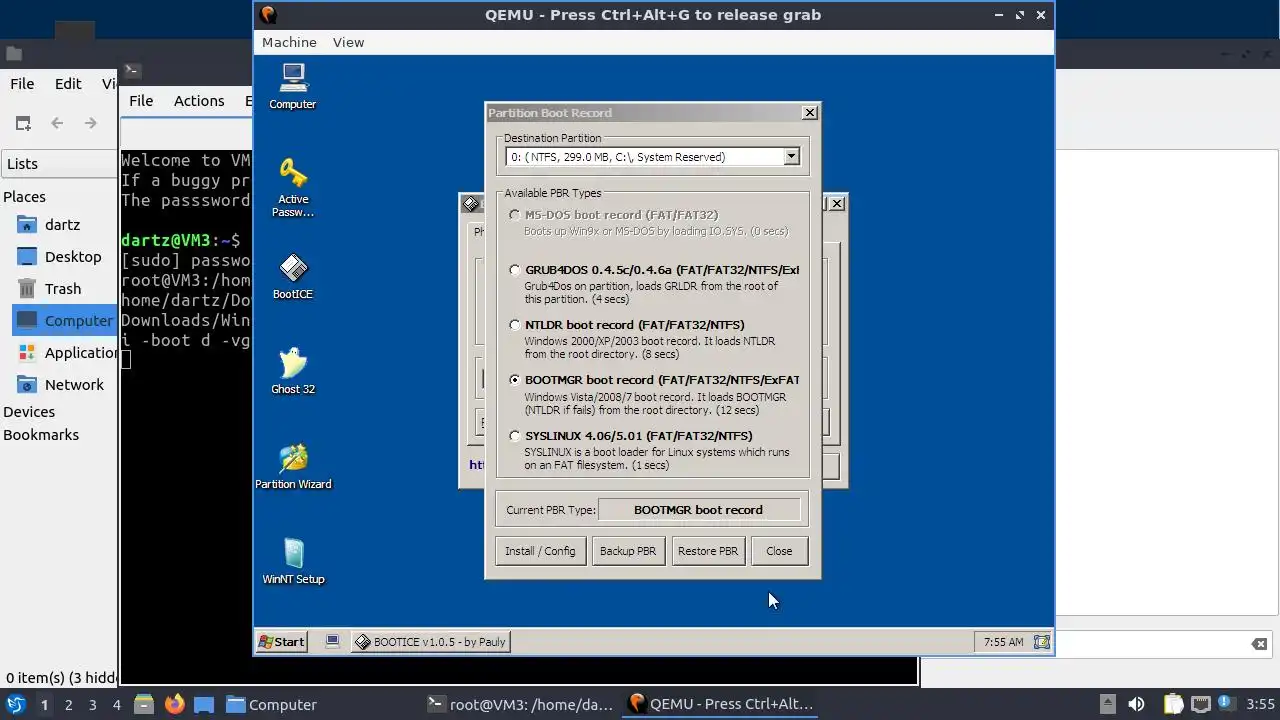Click the Restore PBR button
The width and height of the screenshot is (1280, 720).
[708, 551]
